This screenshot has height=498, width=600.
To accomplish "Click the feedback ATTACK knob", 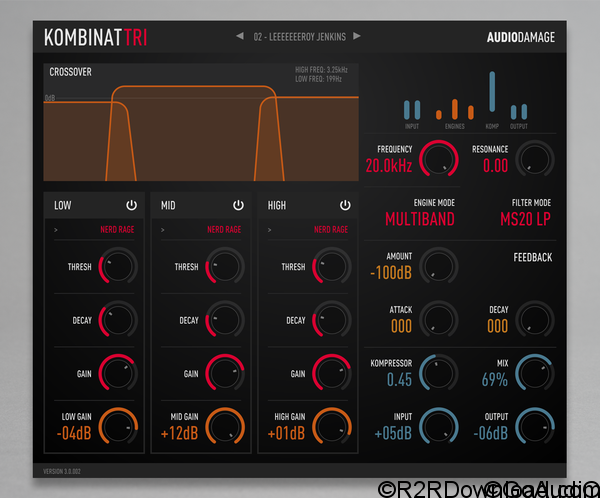I will [439, 320].
